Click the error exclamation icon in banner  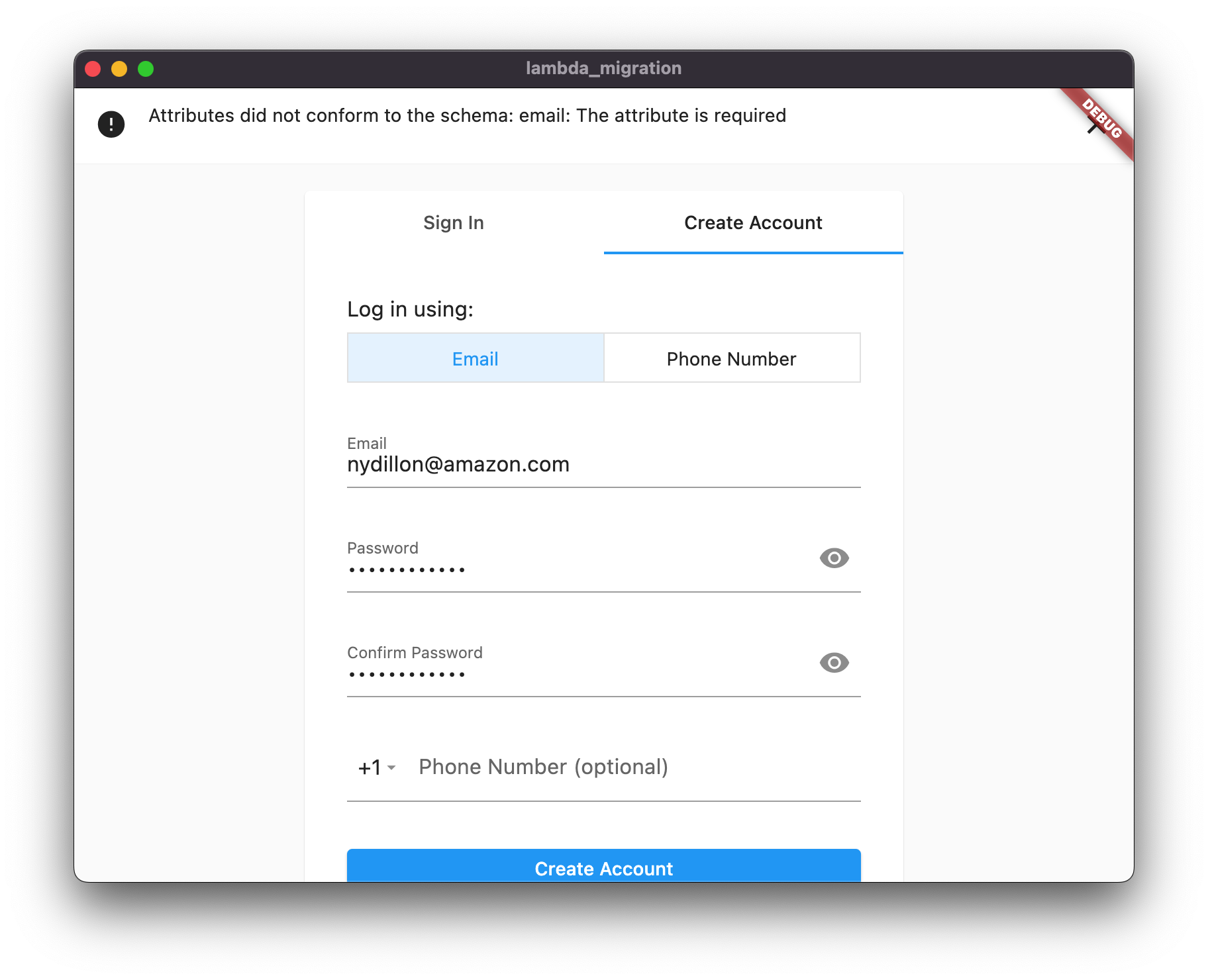(x=111, y=124)
